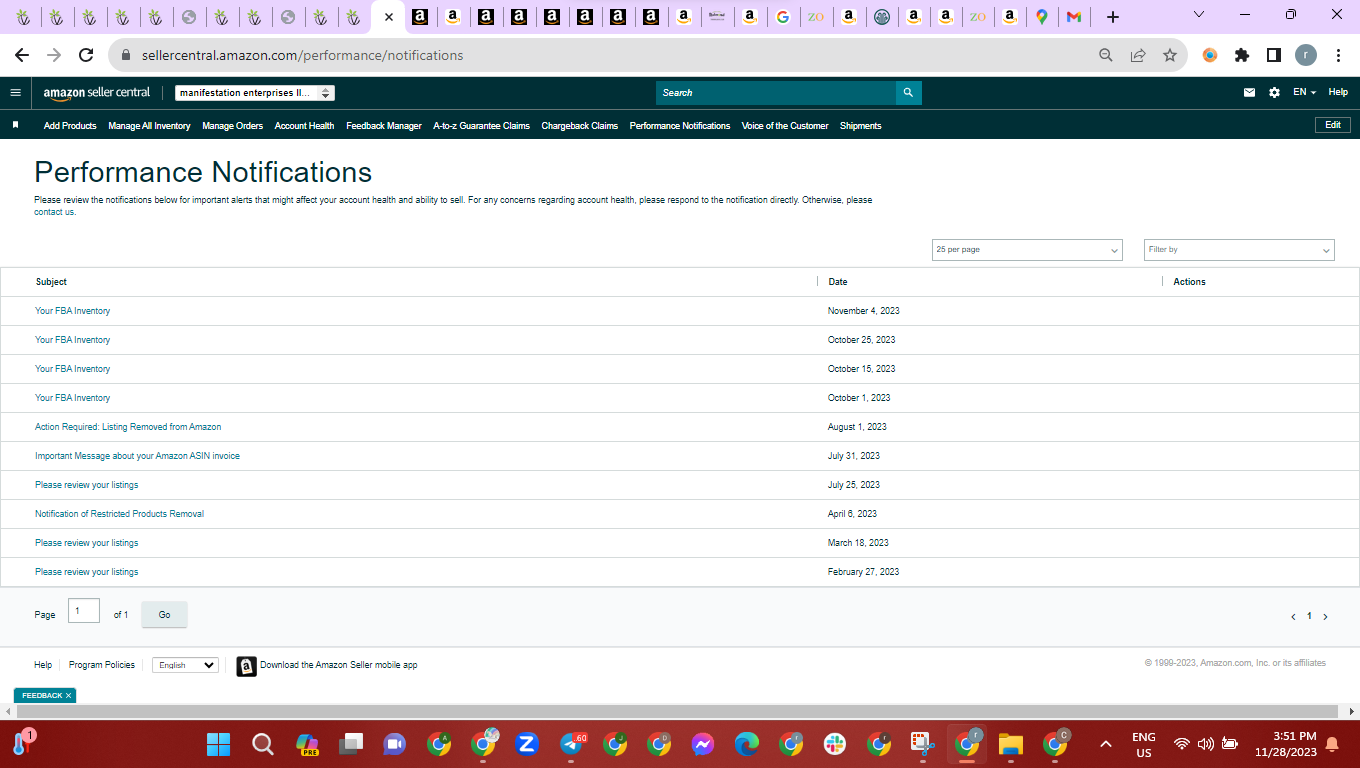Open the Chrome profile avatar
Viewport: 1360px width, 768px height.
tap(1306, 55)
